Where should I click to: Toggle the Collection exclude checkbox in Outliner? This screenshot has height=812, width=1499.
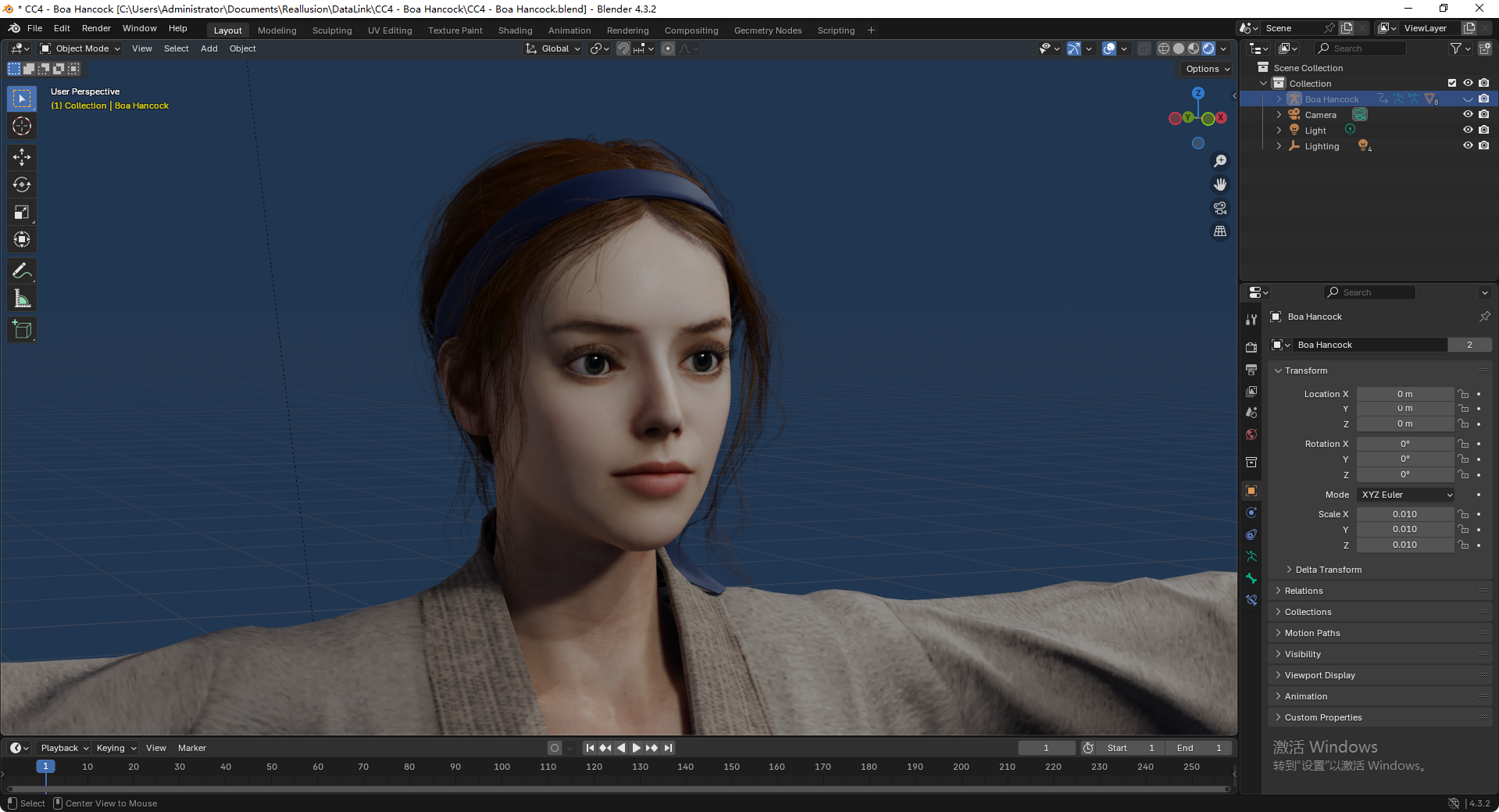(x=1452, y=83)
